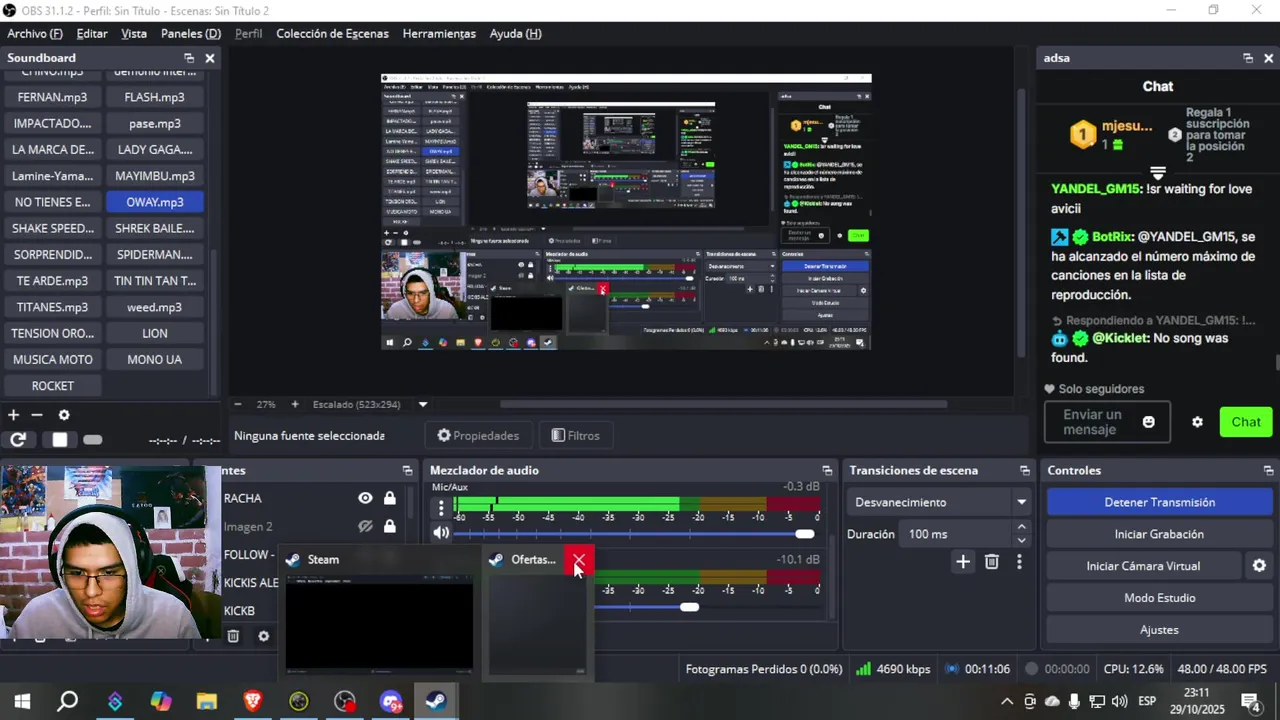The width and height of the screenshot is (1280, 720).
Task: Close the Ofertas Steam thumbnail preview
Action: 579,562
